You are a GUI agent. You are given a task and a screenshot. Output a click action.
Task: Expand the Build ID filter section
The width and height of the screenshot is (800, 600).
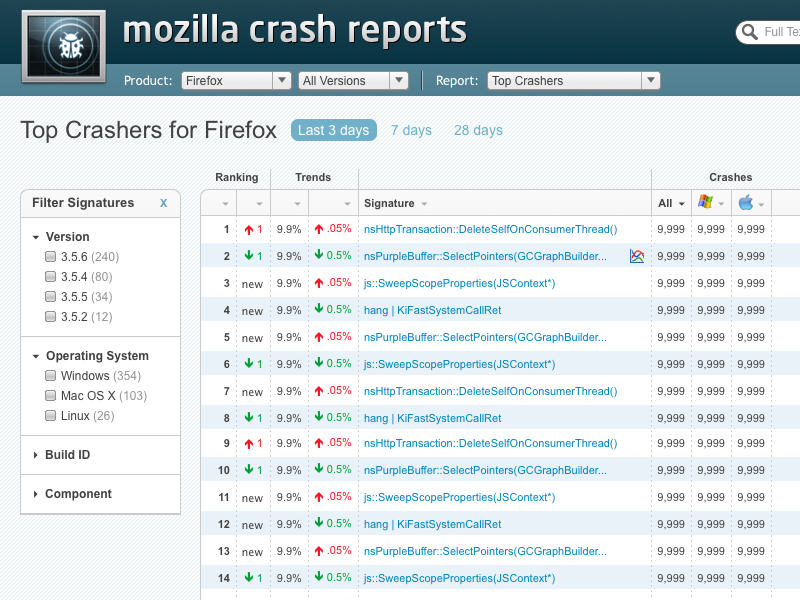click(35, 455)
